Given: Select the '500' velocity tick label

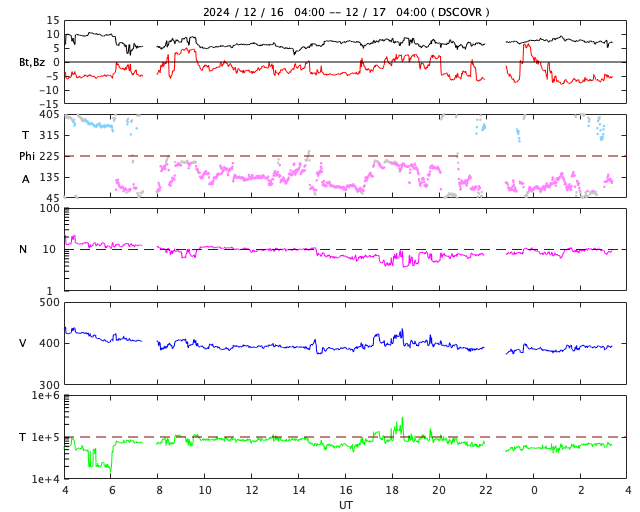Looking at the screenshot, I should [x=49, y=303].
